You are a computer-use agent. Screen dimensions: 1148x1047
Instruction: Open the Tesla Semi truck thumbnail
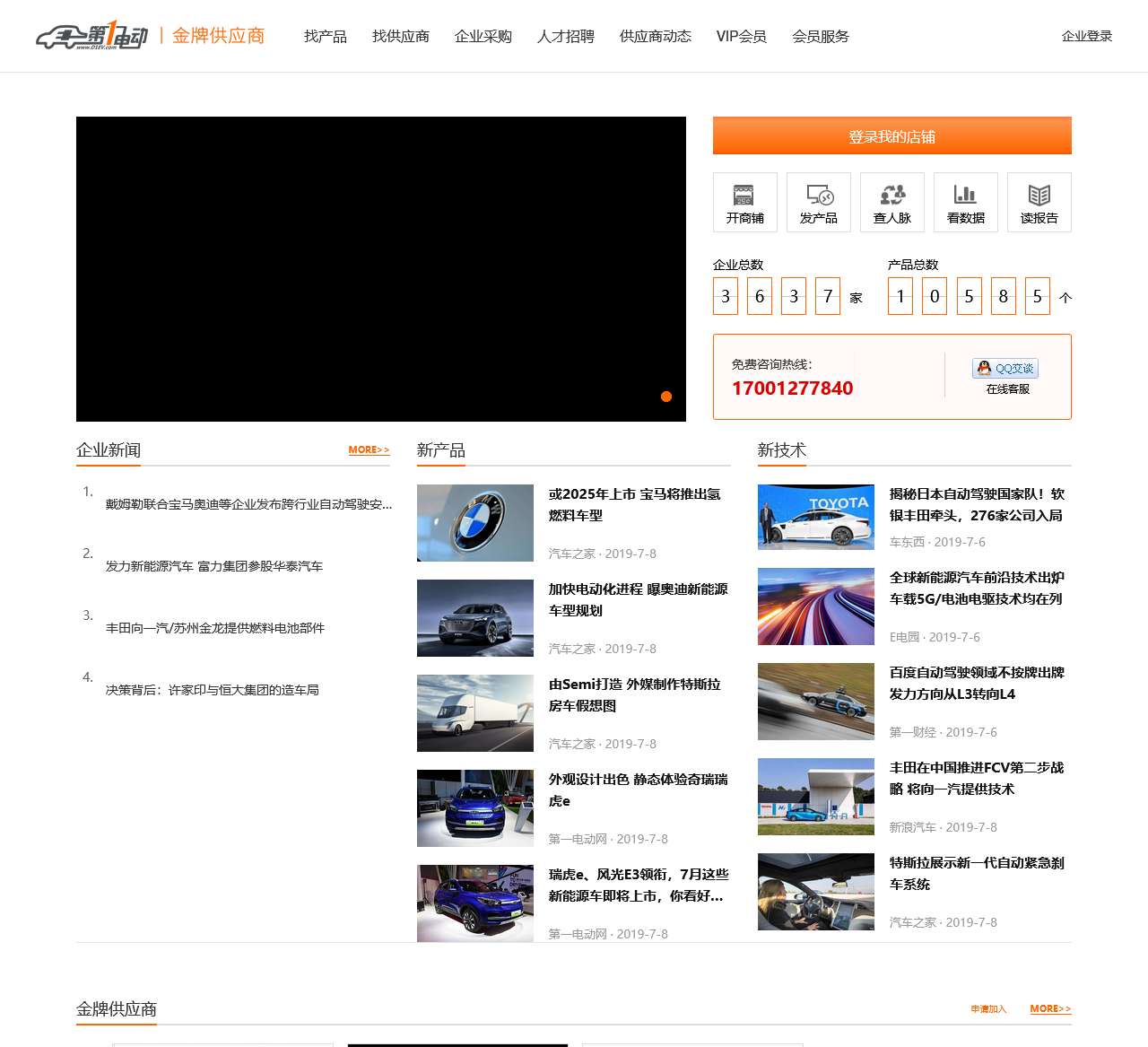coord(475,713)
